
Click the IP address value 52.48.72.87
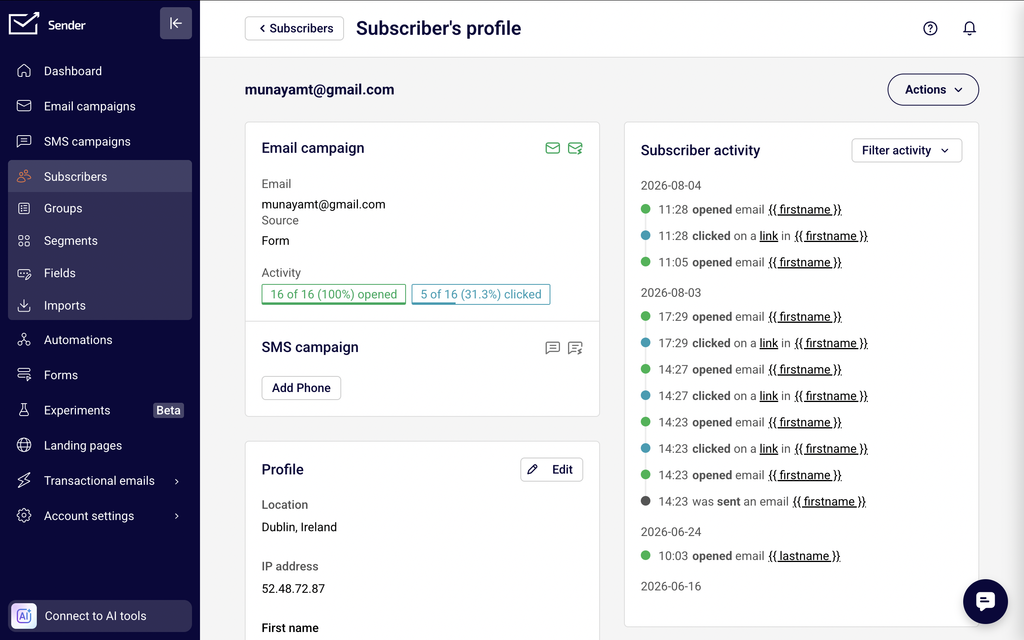pyautogui.click(x=293, y=588)
